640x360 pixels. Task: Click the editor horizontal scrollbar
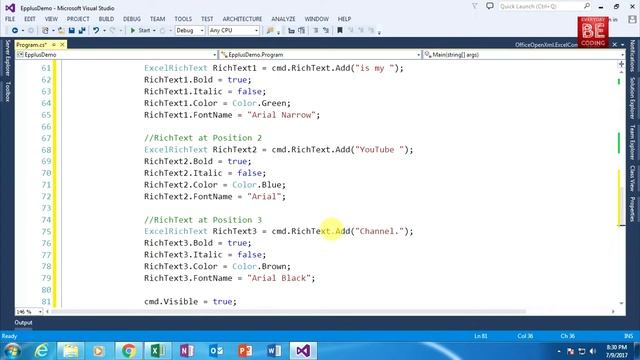[289, 311]
